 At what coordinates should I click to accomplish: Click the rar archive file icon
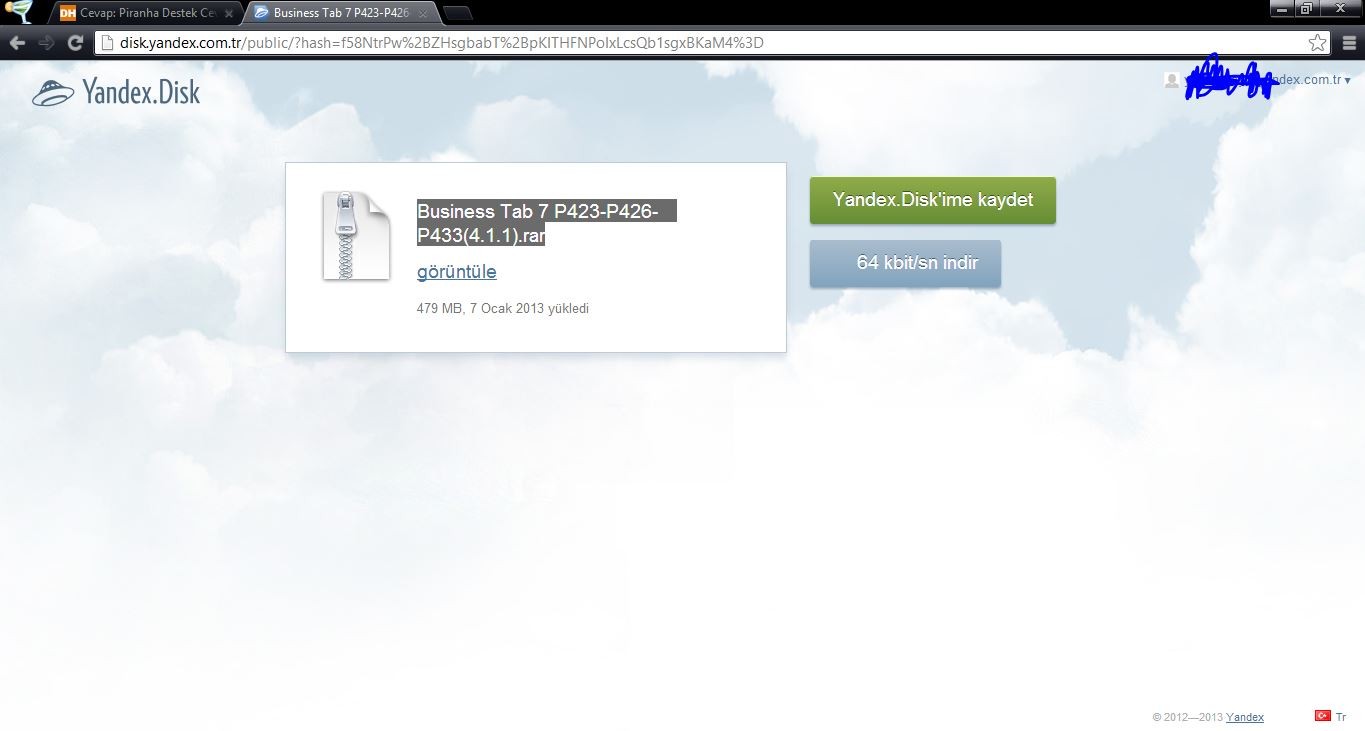pyautogui.click(x=356, y=235)
